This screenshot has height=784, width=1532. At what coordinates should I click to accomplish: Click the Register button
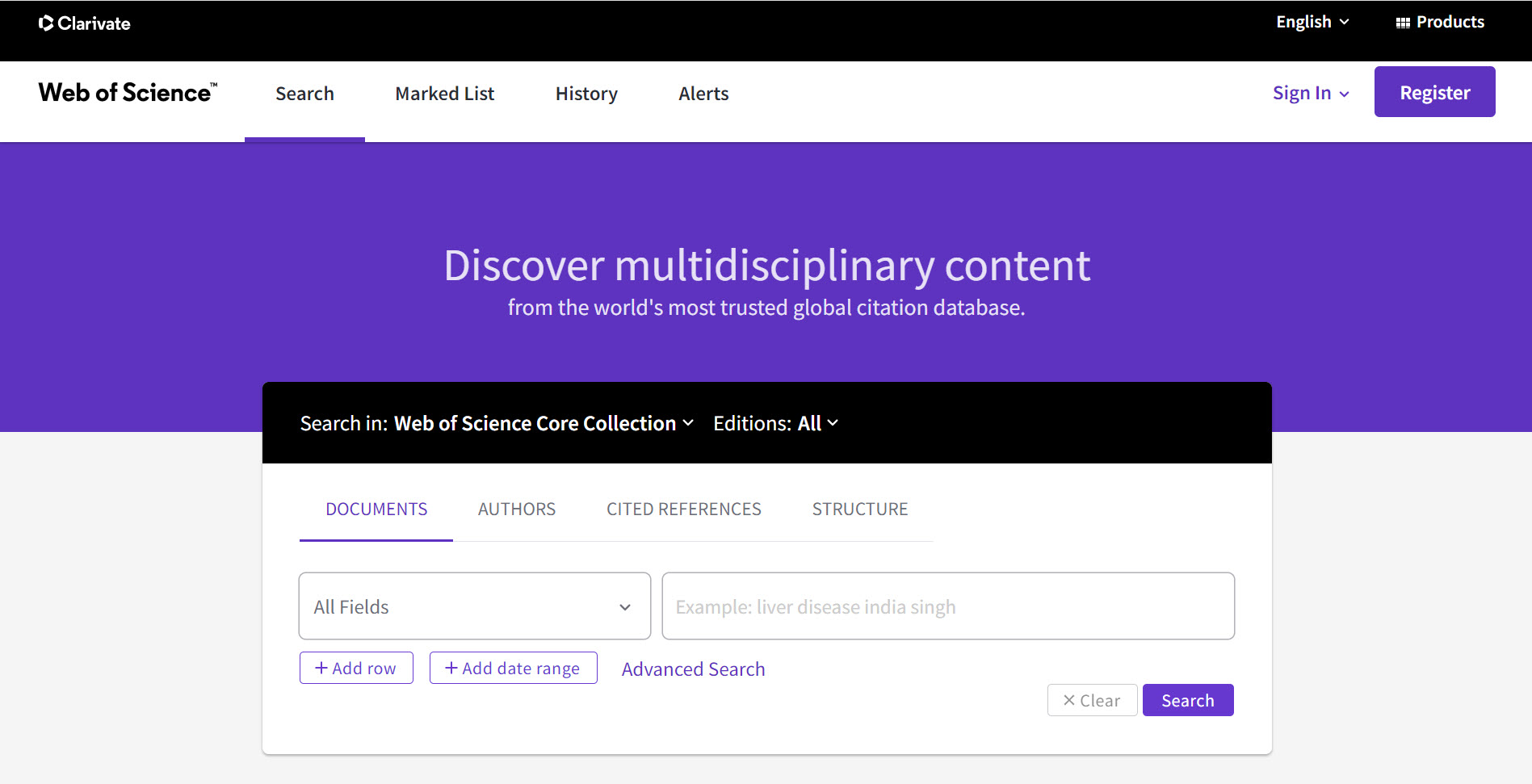[x=1434, y=92]
